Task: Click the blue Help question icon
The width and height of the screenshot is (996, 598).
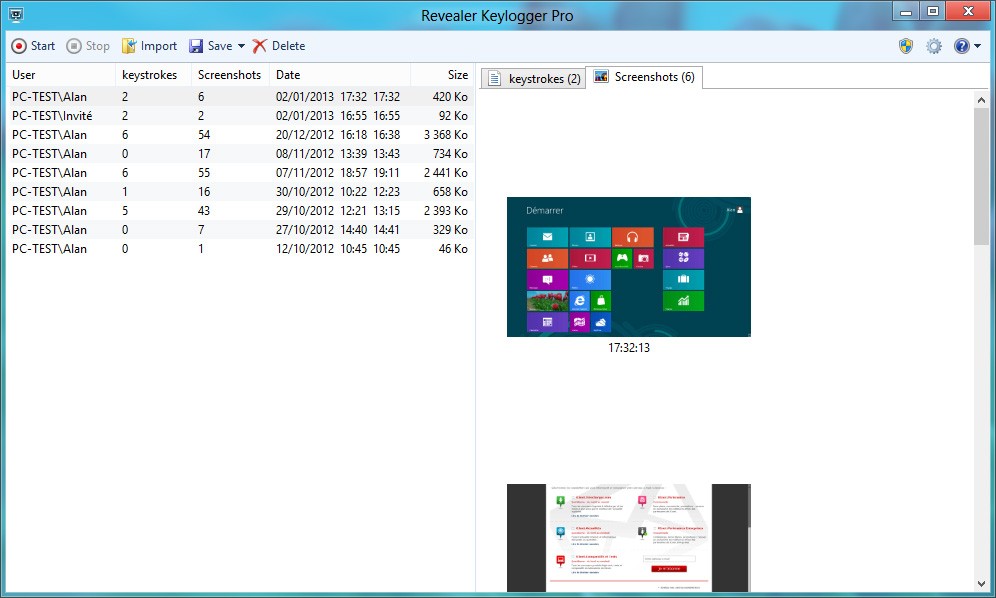Action: coord(962,46)
